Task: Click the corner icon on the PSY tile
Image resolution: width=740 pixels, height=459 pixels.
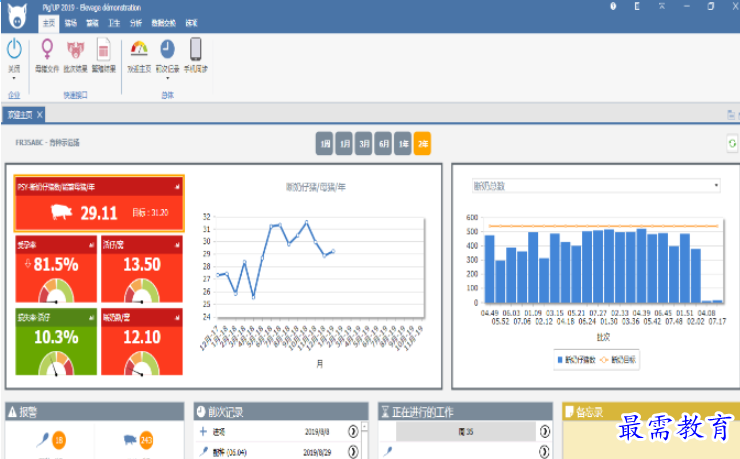Action: [x=177, y=187]
